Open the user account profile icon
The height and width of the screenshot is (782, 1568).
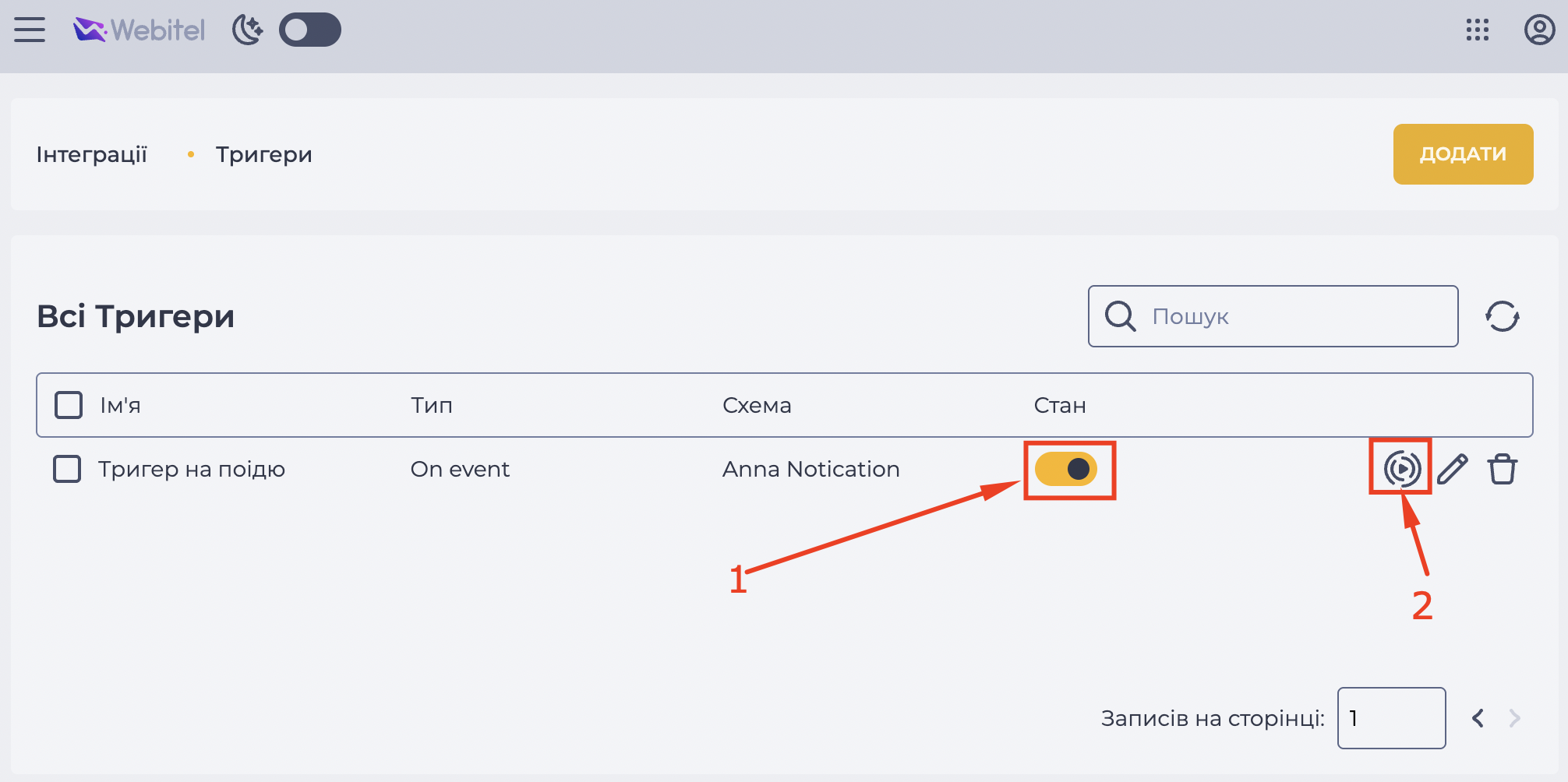(1539, 30)
